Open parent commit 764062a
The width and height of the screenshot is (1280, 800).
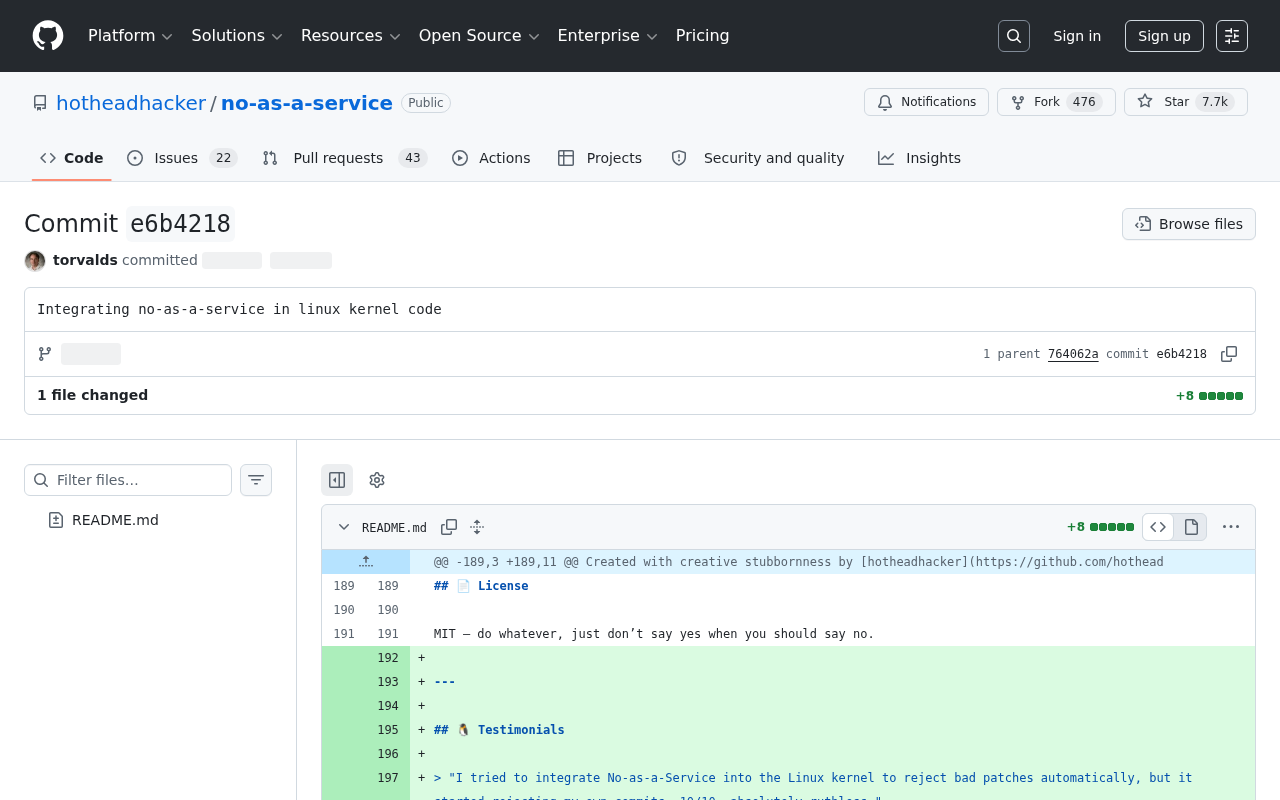[x=1073, y=354]
